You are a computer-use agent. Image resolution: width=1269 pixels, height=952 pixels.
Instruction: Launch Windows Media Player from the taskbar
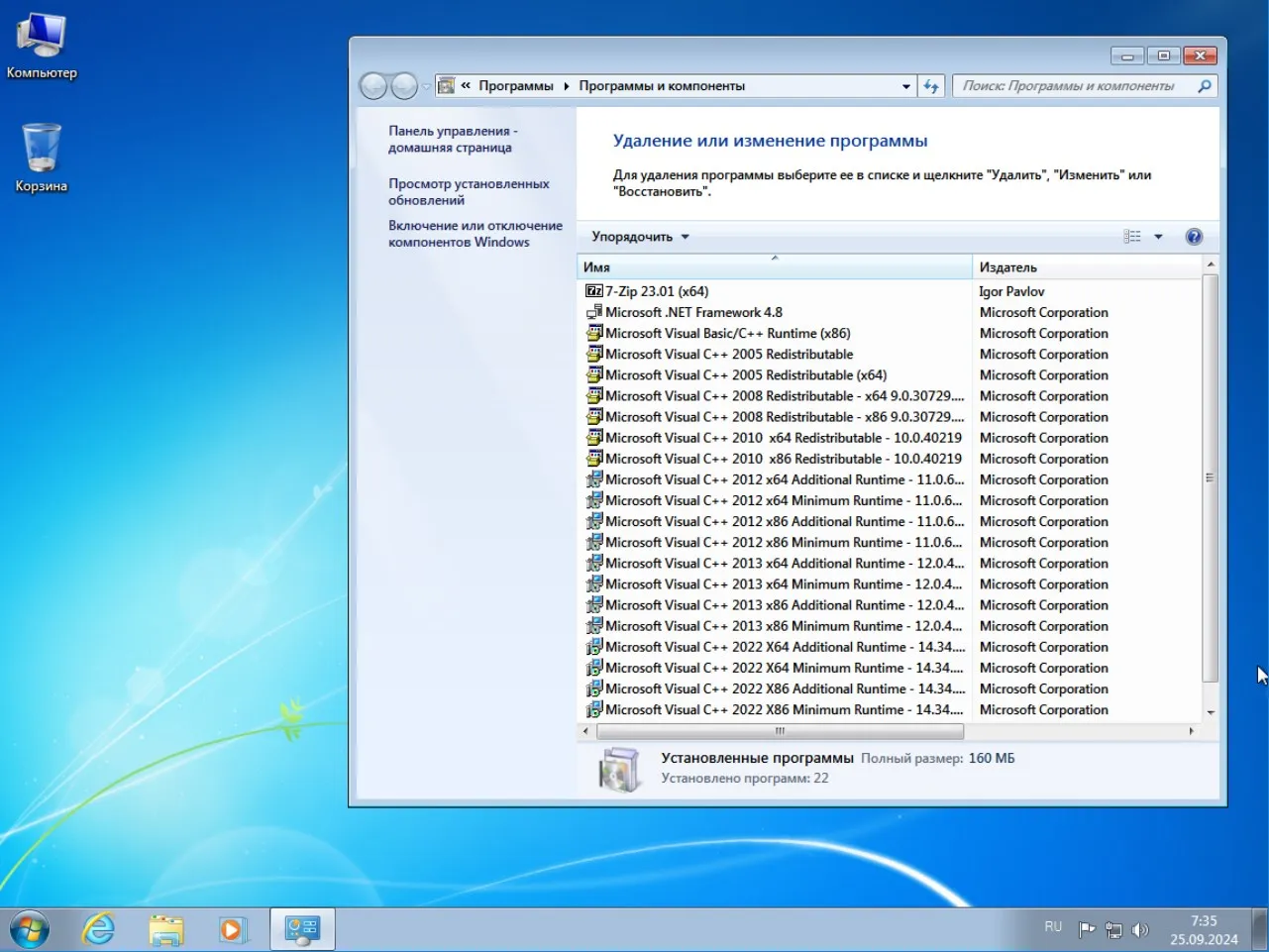[x=231, y=929]
